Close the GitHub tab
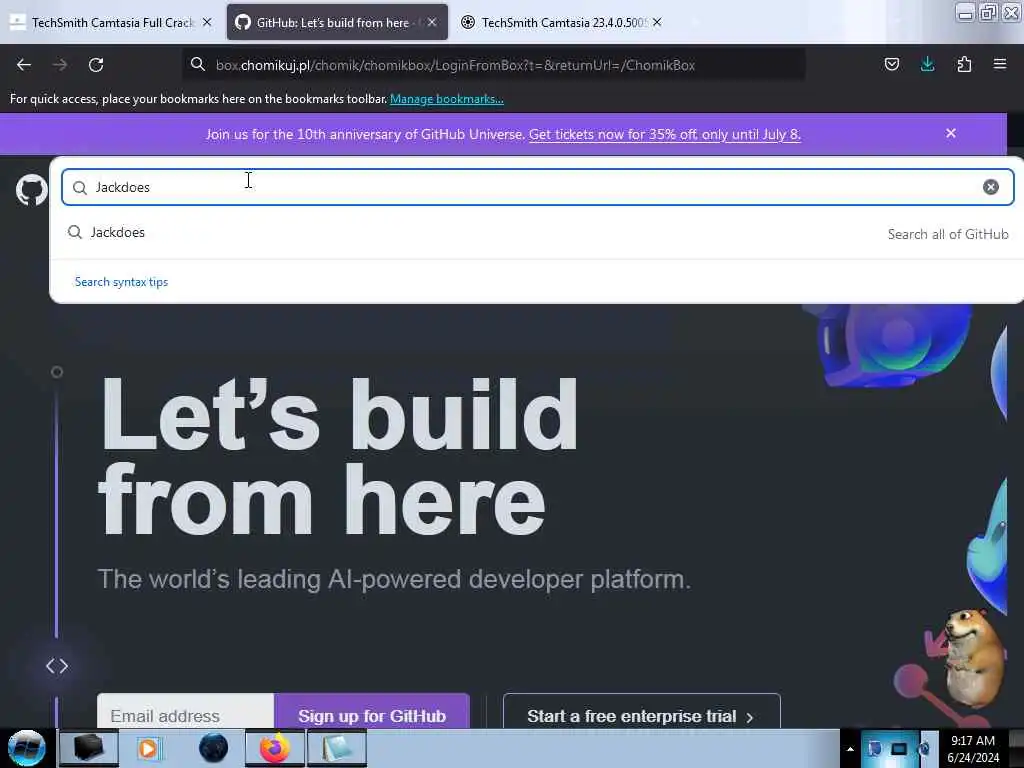Screen dimensions: 1024x768 coord(432,22)
